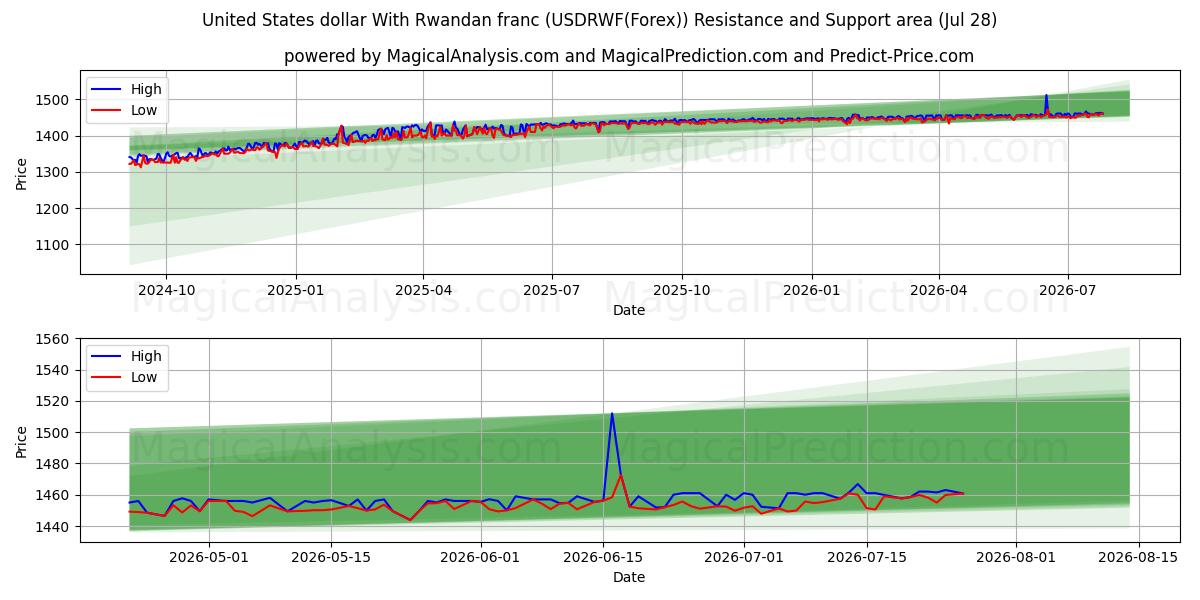
Task: Click the 2026-06-01 date tick label
Action: tap(481, 558)
